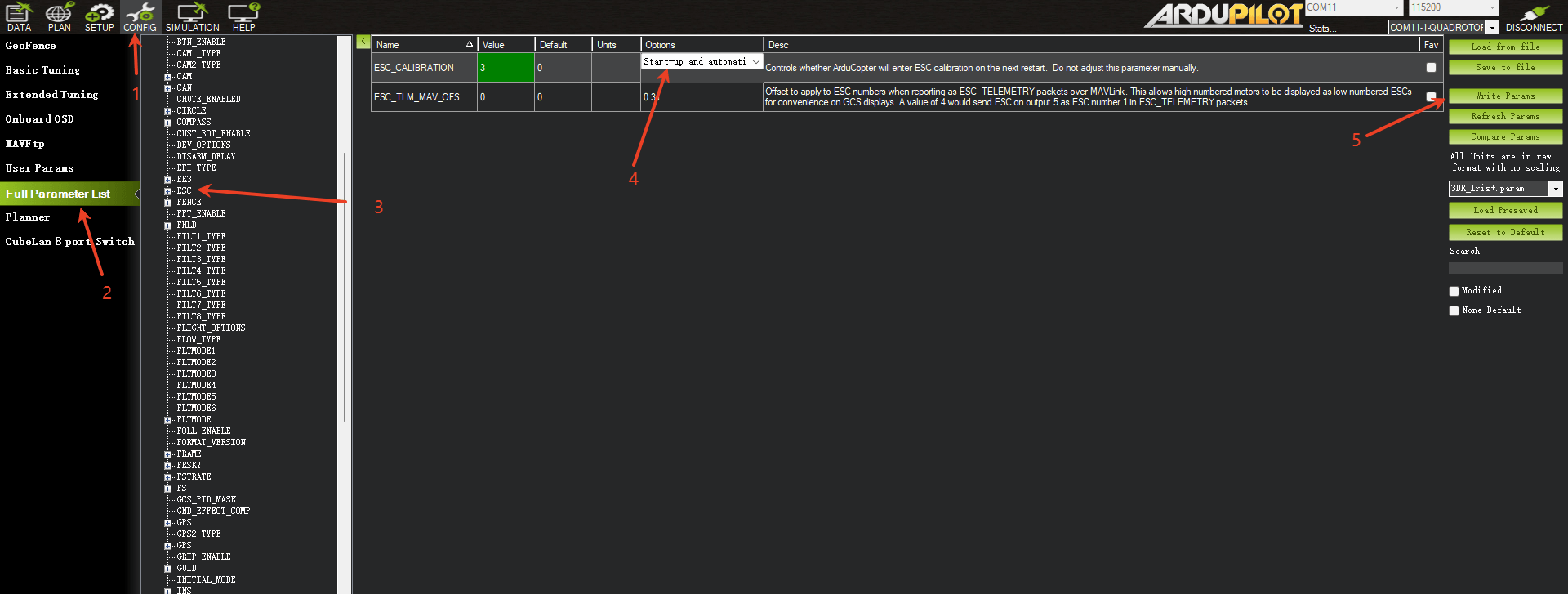Open the 3DR_Iris+.param preset dropdown

coord(1556,189)
